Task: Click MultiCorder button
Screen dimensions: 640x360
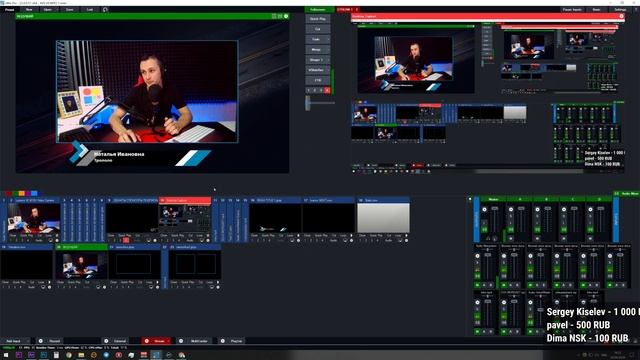Action: point(199,341)
